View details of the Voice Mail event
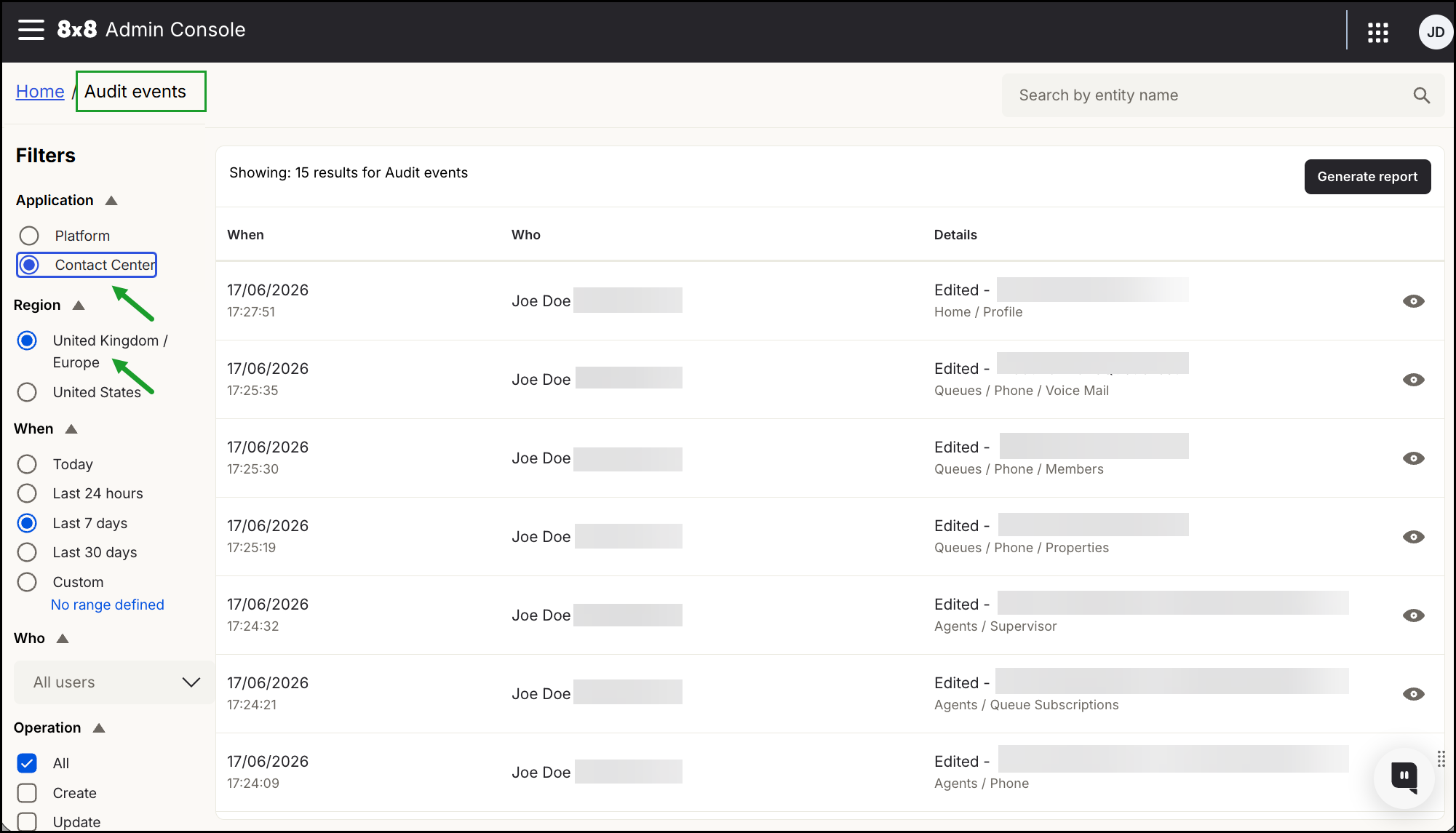 coord(1413,380)
